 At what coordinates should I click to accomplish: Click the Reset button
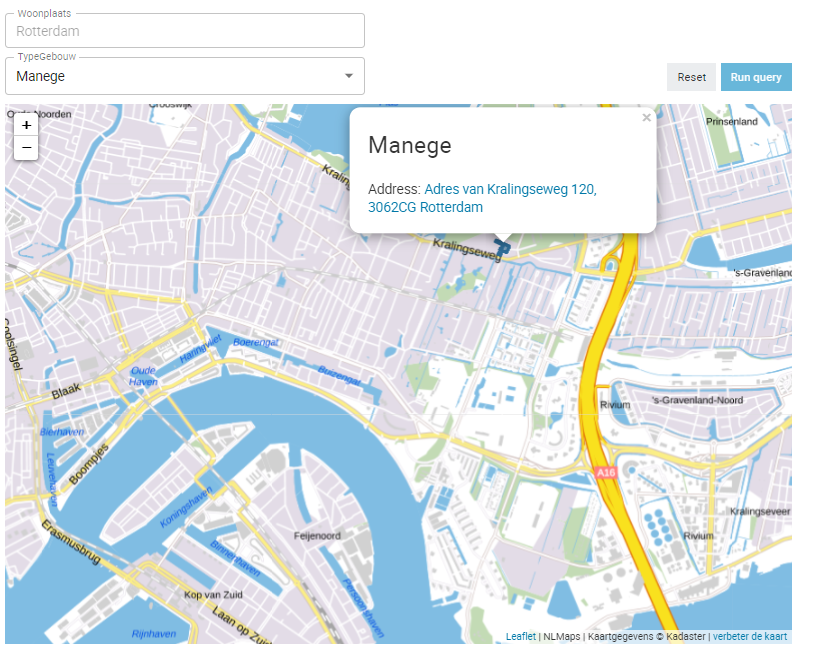click(691, 77)
